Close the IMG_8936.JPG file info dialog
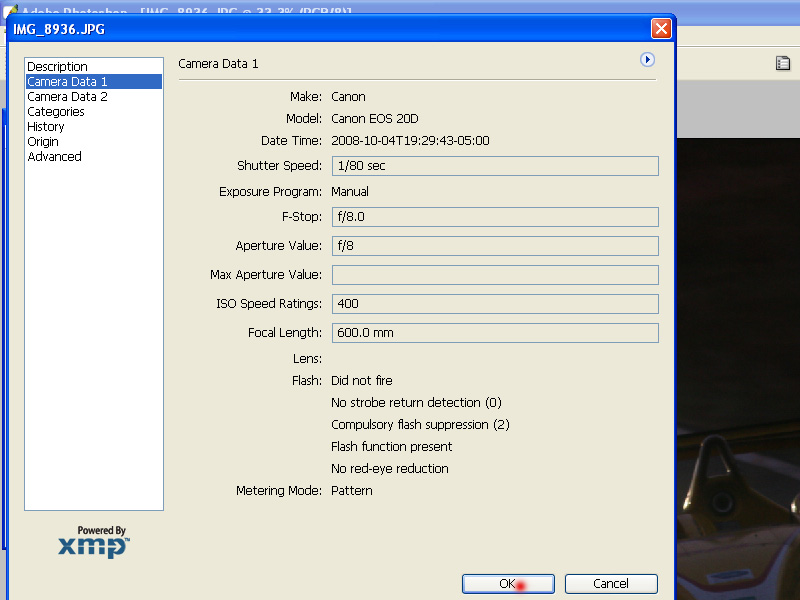The height and width of the screenshot is (600, 800). [x=661, y=29]
